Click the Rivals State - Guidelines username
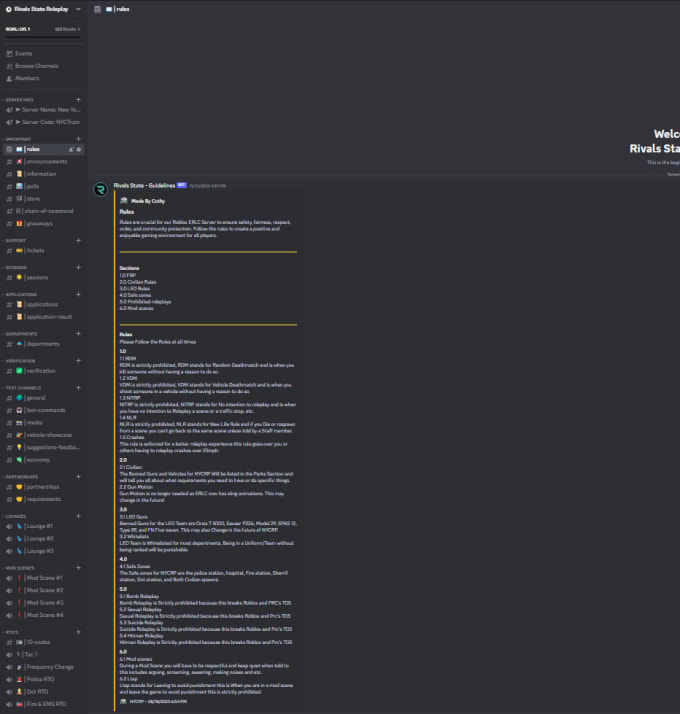This screenshot has width=680, height=714. point(144,185)
